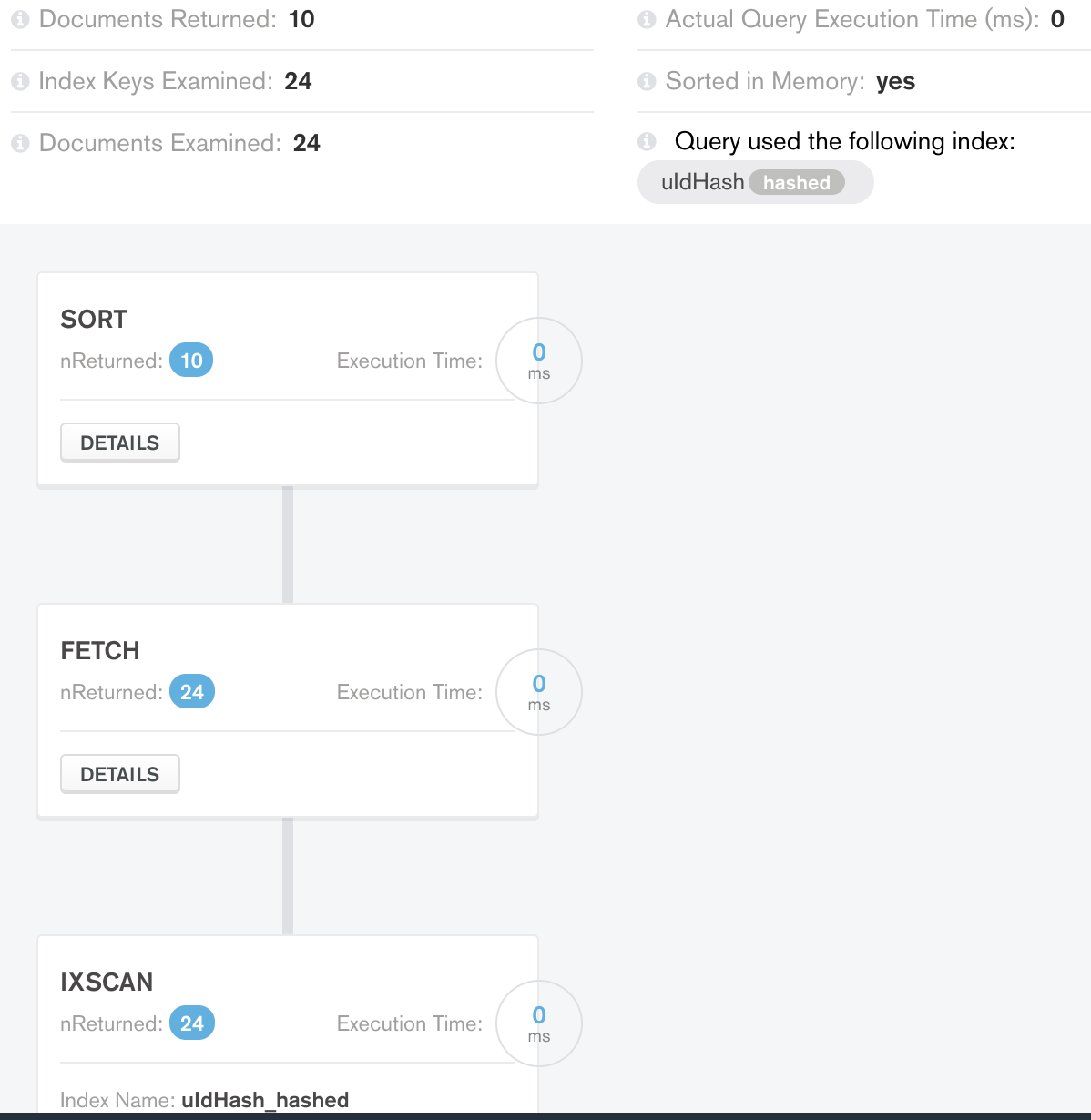Select the IXSCAN stage title
The width and height of the screenshot is (1091, 1120).
click(x=107, y=983)
